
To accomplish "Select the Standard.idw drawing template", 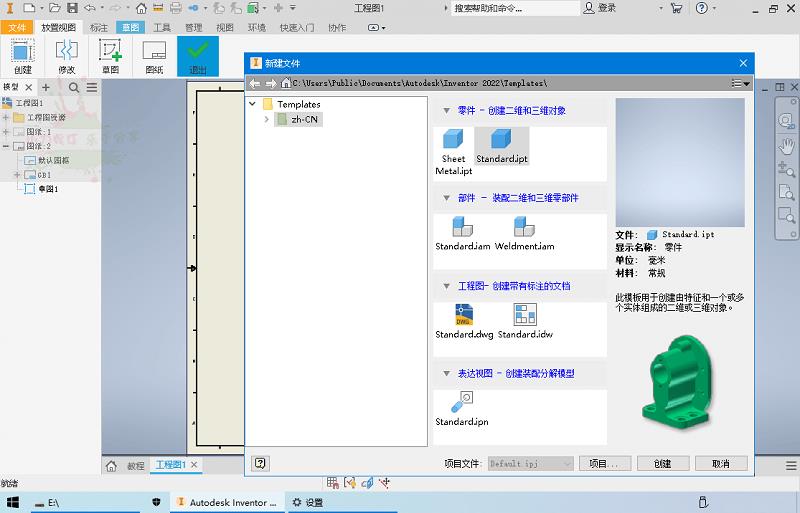I will 525,322.
